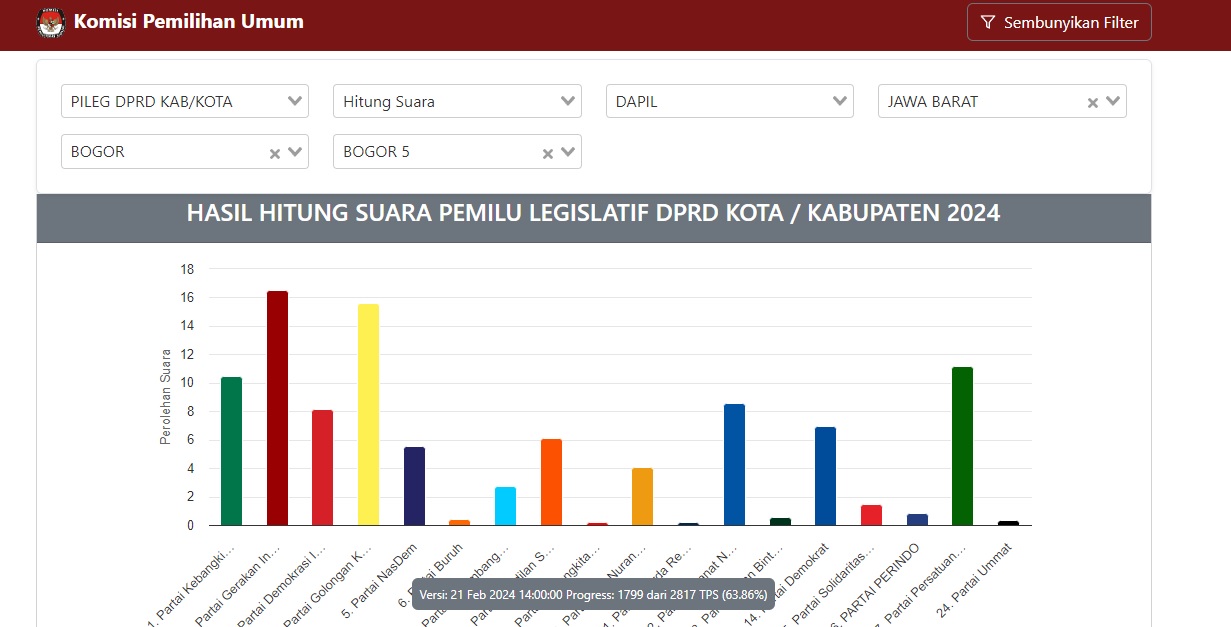Click the dark green Partai Kebangkitan bar
Screen dimensions: 1231x627
(x=231, y=451)
